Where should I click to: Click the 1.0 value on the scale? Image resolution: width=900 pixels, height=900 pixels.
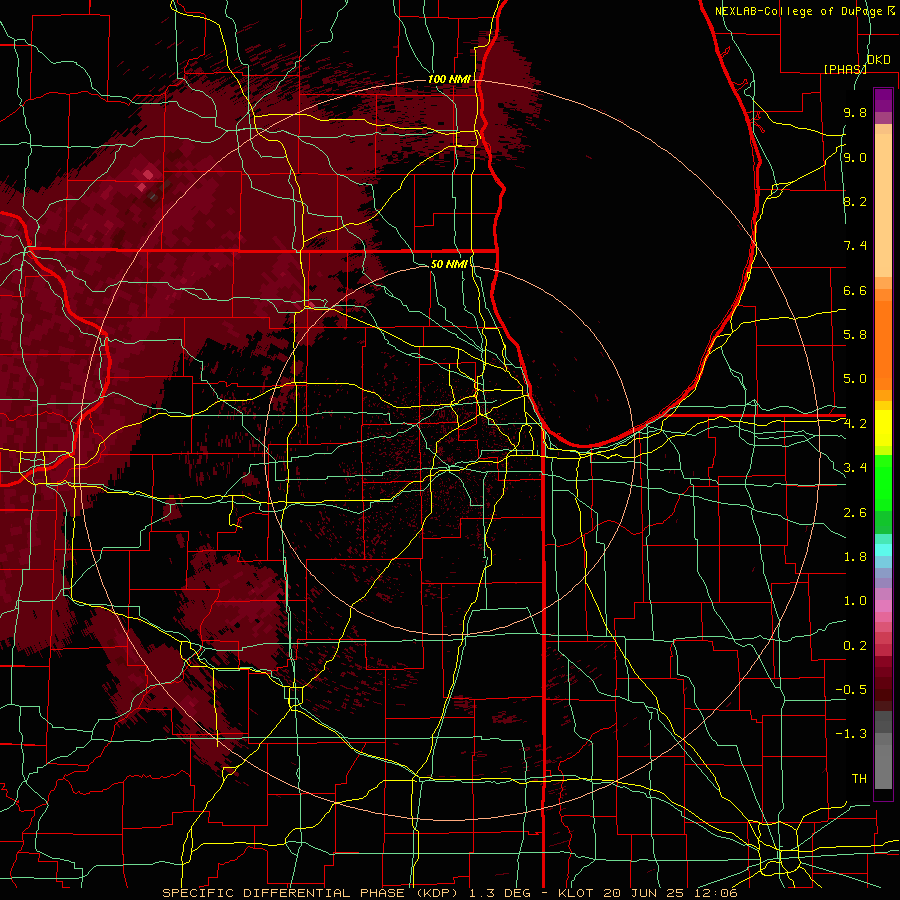pos(855,601)
